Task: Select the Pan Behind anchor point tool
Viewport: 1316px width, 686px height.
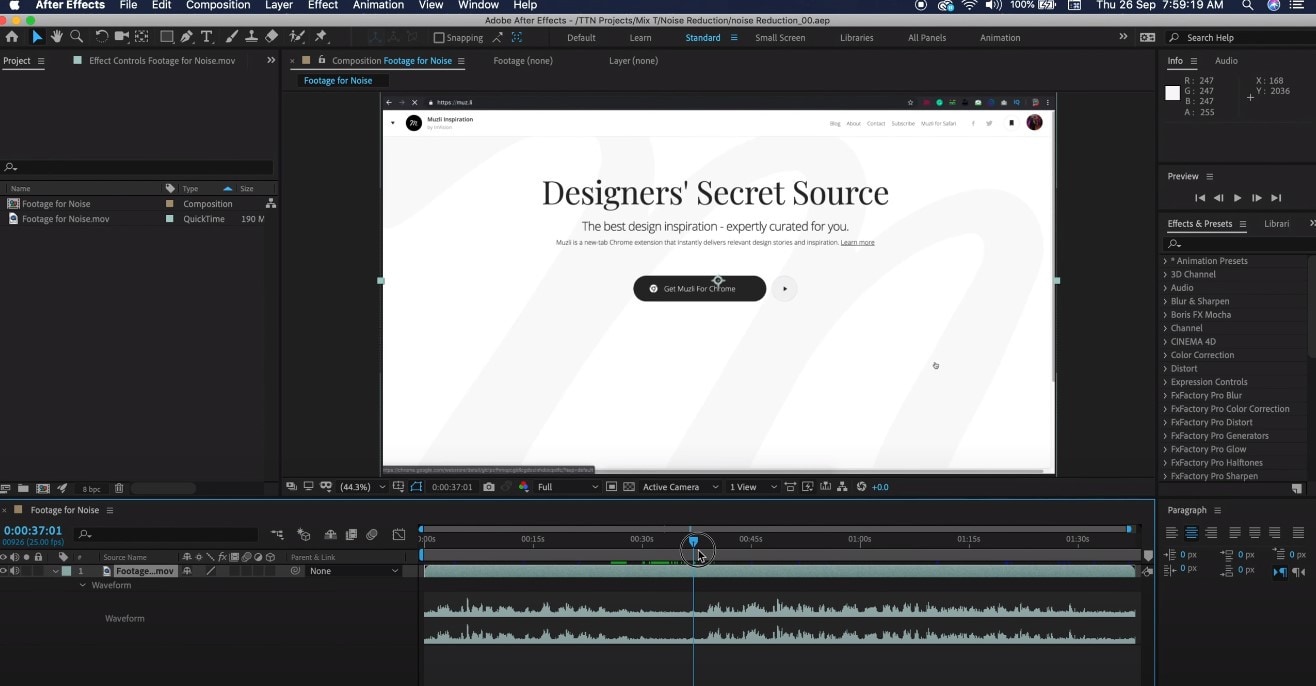Action: 141,37
